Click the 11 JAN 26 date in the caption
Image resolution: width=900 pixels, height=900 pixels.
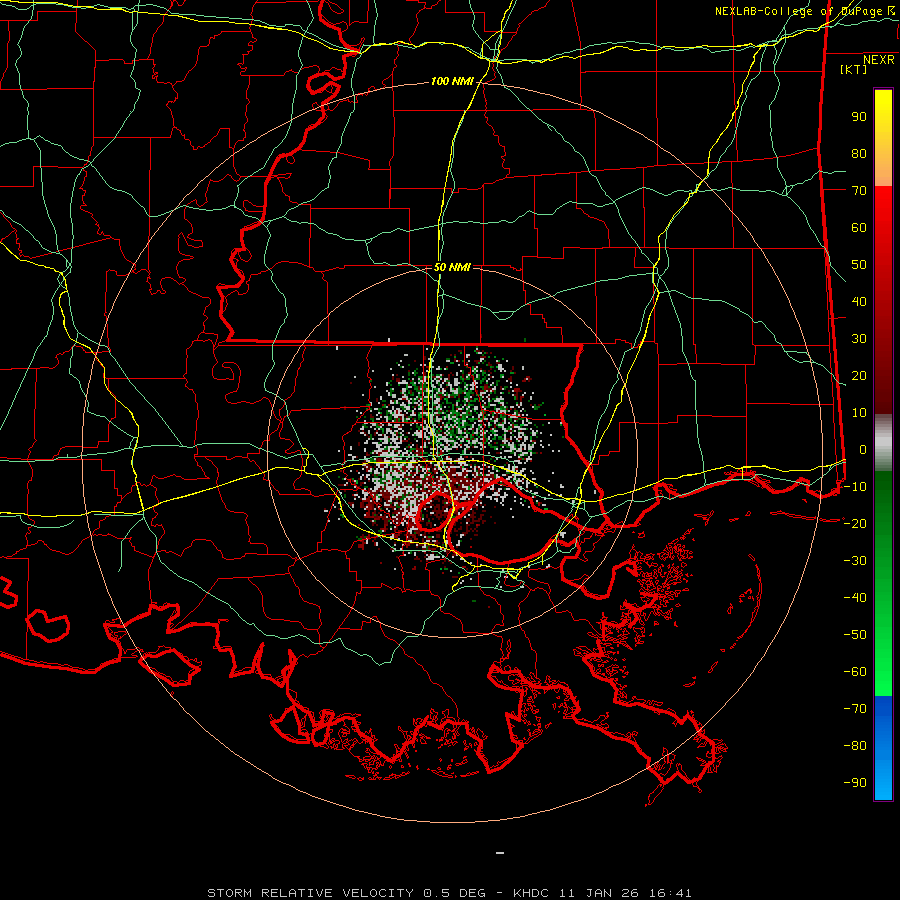[x=599, y=893]
